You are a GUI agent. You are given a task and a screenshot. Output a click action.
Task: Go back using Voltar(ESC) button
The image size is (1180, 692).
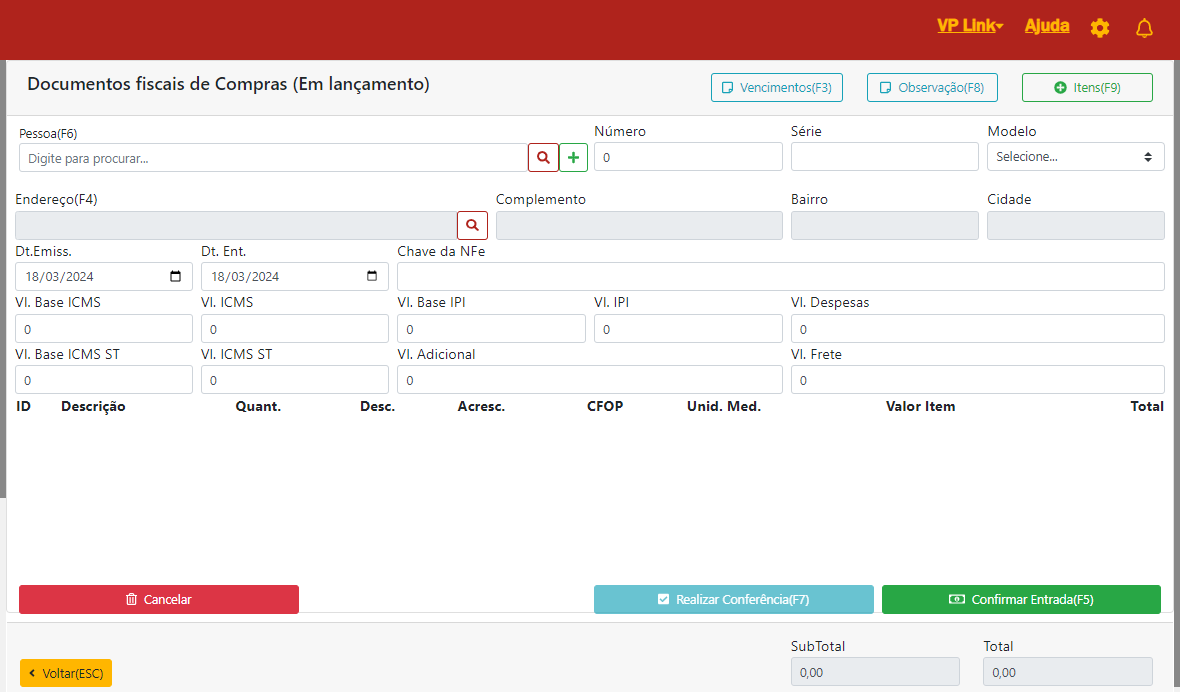point(66,674)
